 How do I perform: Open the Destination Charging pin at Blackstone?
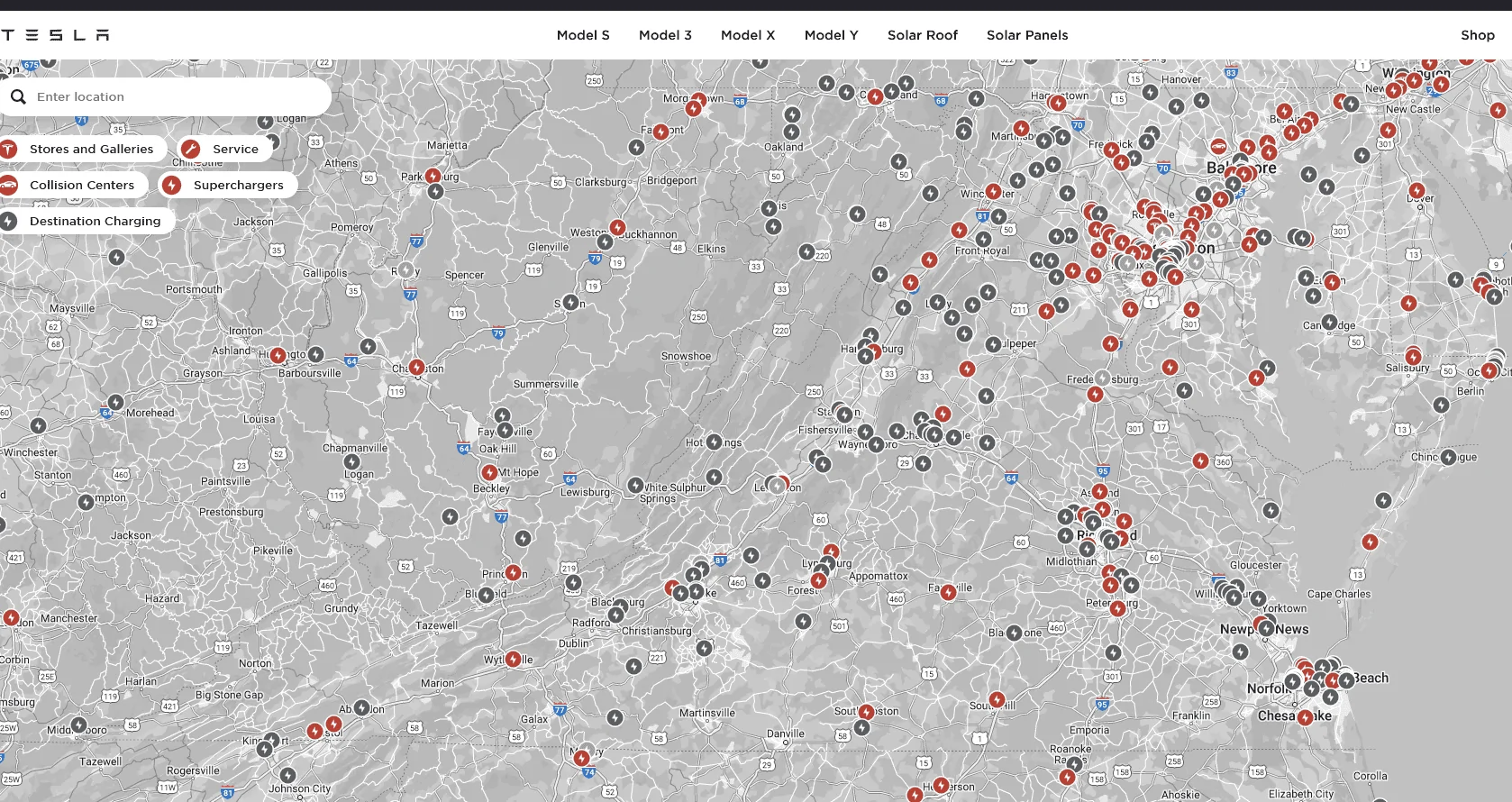pyautogui.click(x=1014, y=633)
